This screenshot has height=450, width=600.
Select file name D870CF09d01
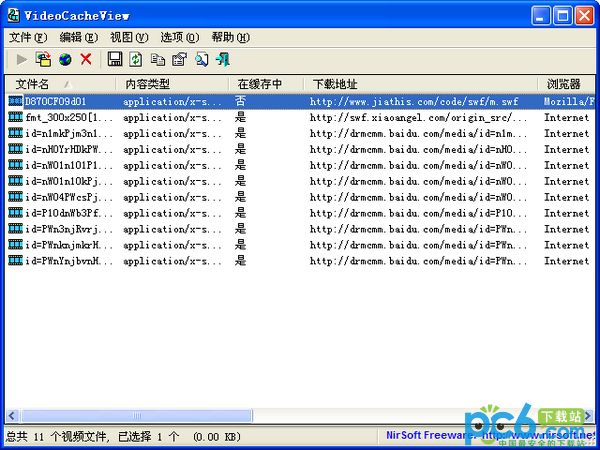(55, 101)
